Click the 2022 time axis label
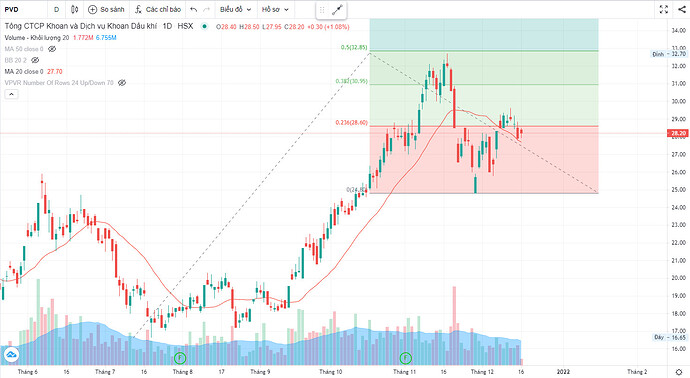The height and width of the screenshot is (378, 690). 563,372
